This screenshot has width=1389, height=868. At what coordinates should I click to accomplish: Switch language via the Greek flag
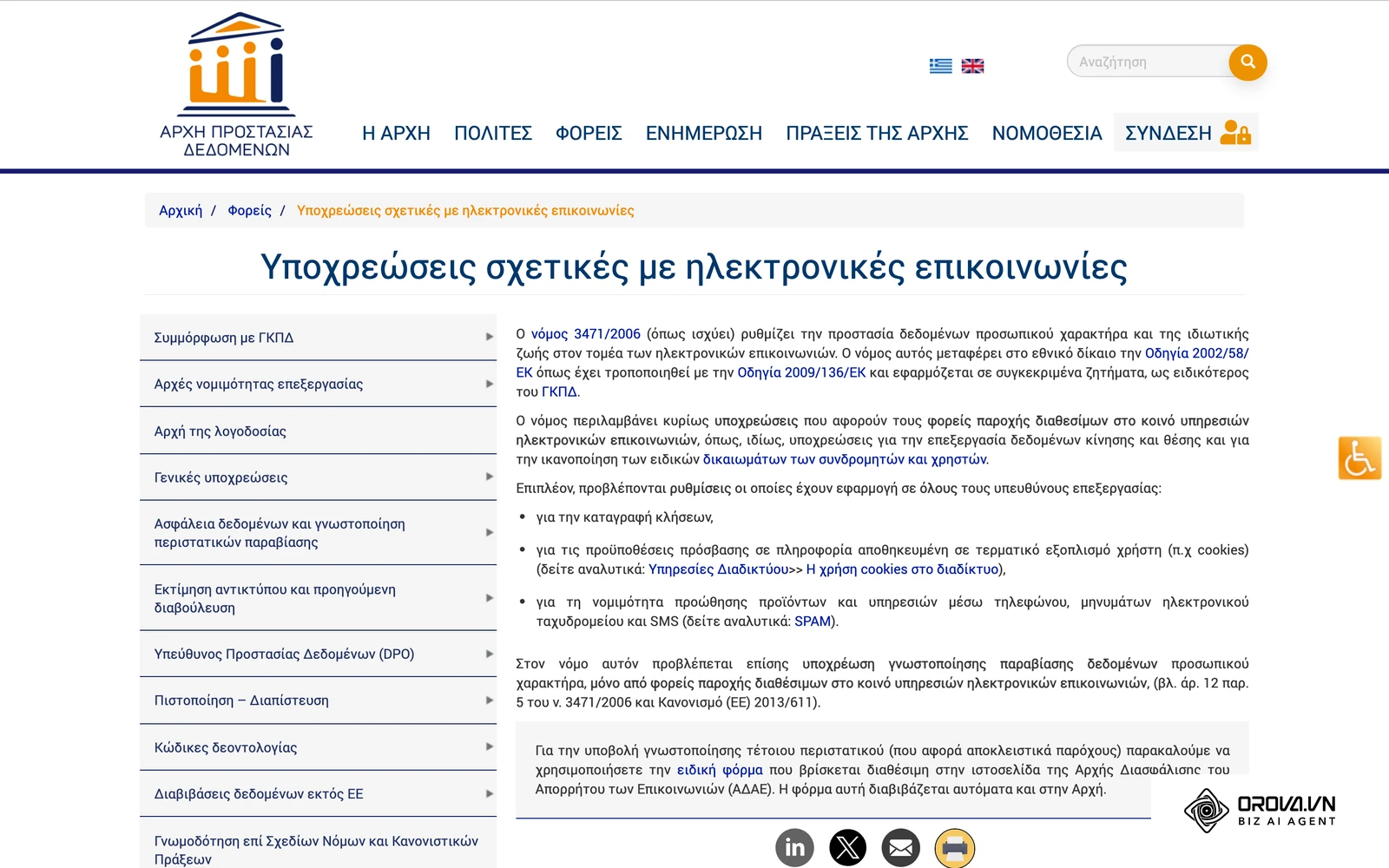pos(940,66)
